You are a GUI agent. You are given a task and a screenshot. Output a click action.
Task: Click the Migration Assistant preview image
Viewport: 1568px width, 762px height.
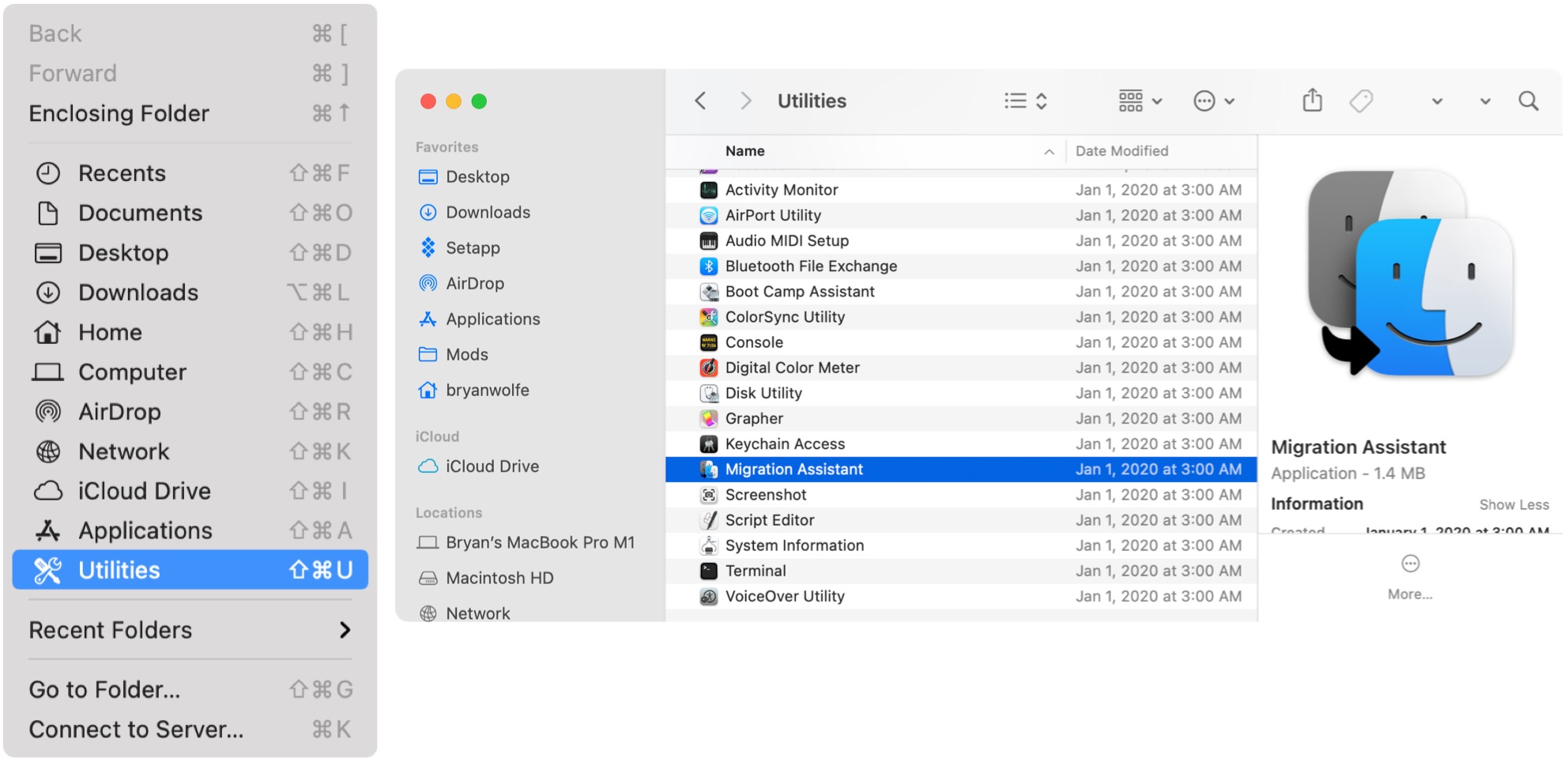1410,273
